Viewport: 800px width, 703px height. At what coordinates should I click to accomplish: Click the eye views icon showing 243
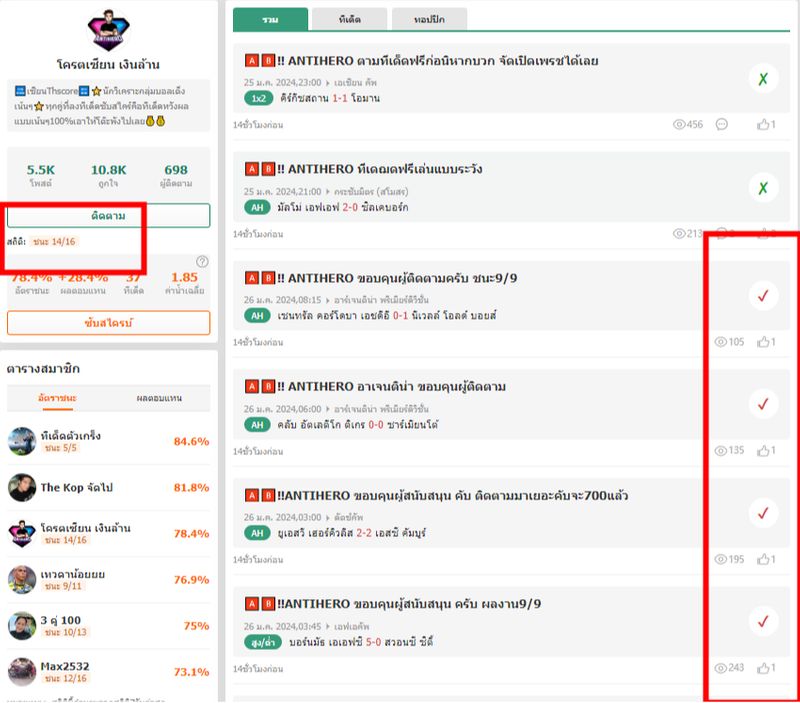pyautogui.click(x=721, y=668)
